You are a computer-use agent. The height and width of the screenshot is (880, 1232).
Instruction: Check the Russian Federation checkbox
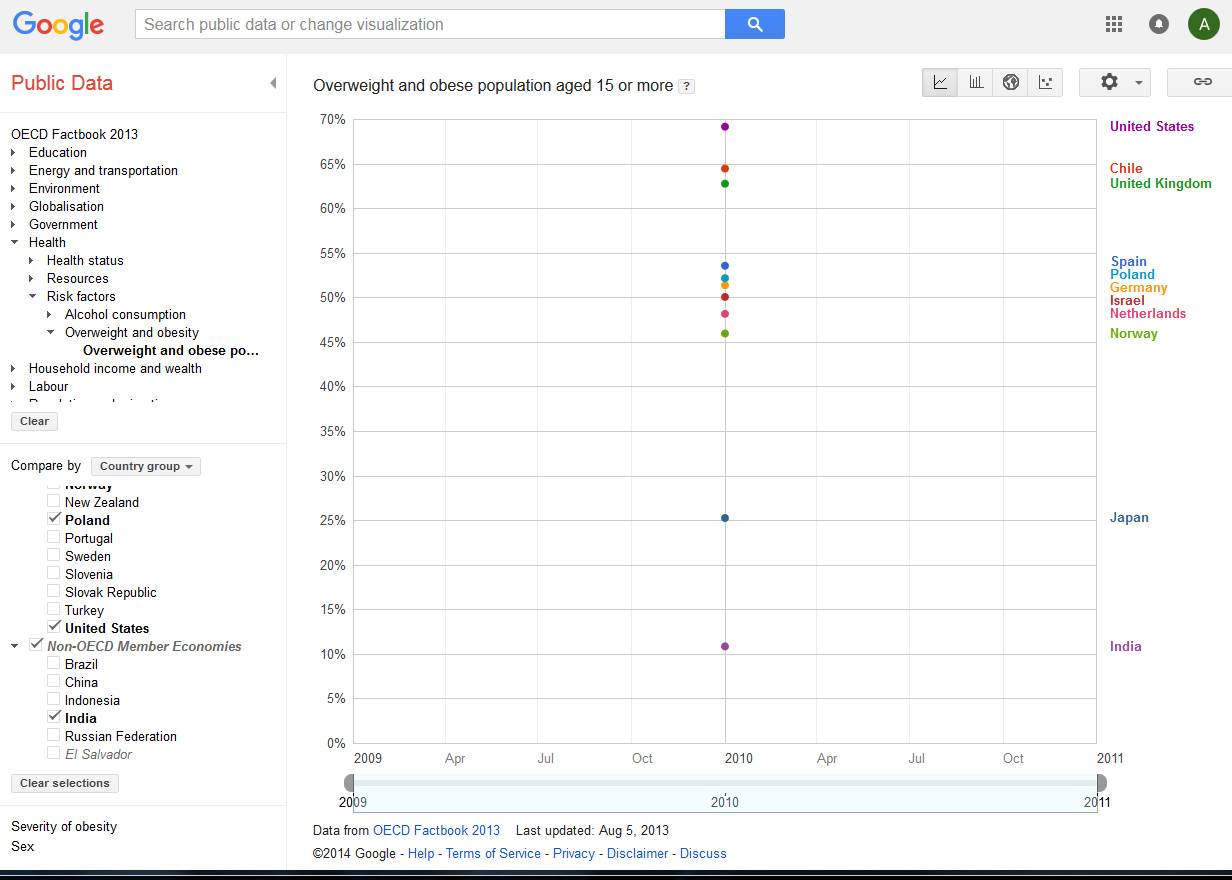click(54, 735)
